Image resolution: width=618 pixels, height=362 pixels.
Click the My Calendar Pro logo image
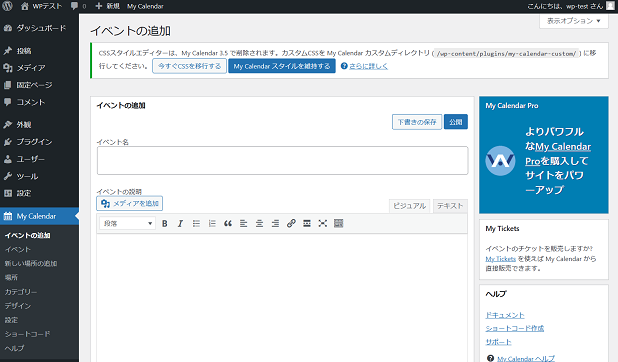(500, 161)
